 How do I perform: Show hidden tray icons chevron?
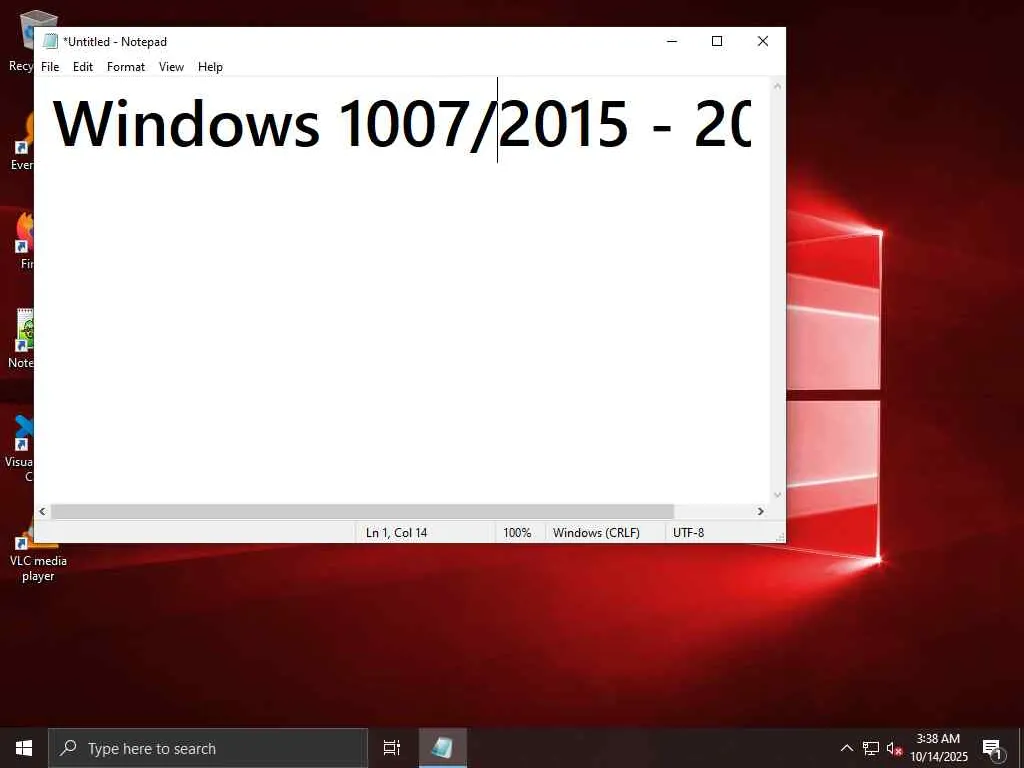click(846, 748)
